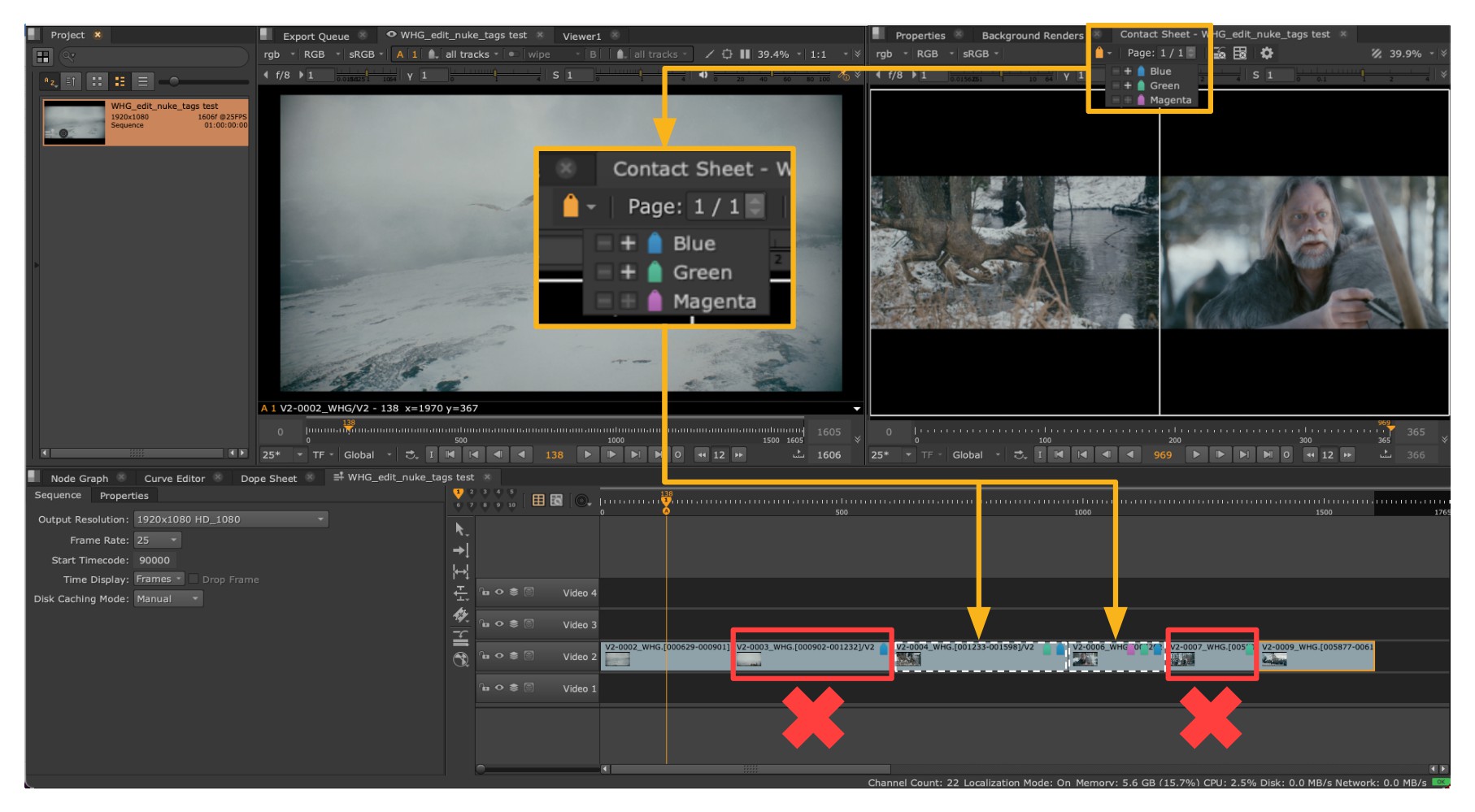Open Output Resolution dropdown
The width and height of the screenshot is (1475, 812).
pyautogui.click(x=231, y=519)
